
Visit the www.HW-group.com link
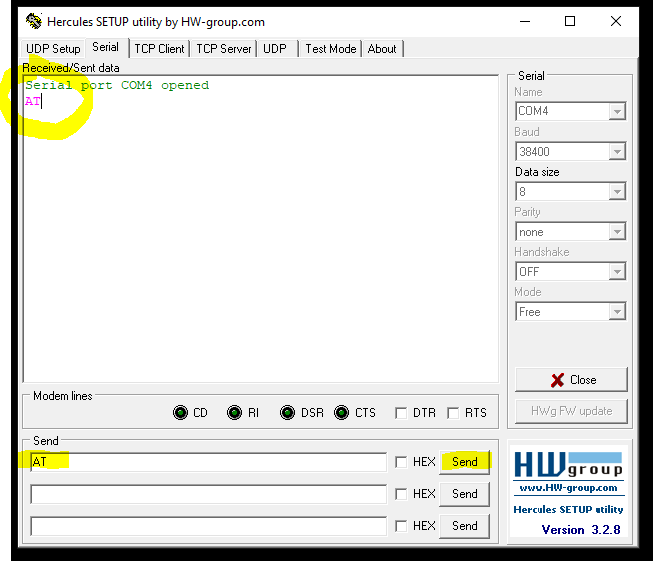tap(568, 488)
